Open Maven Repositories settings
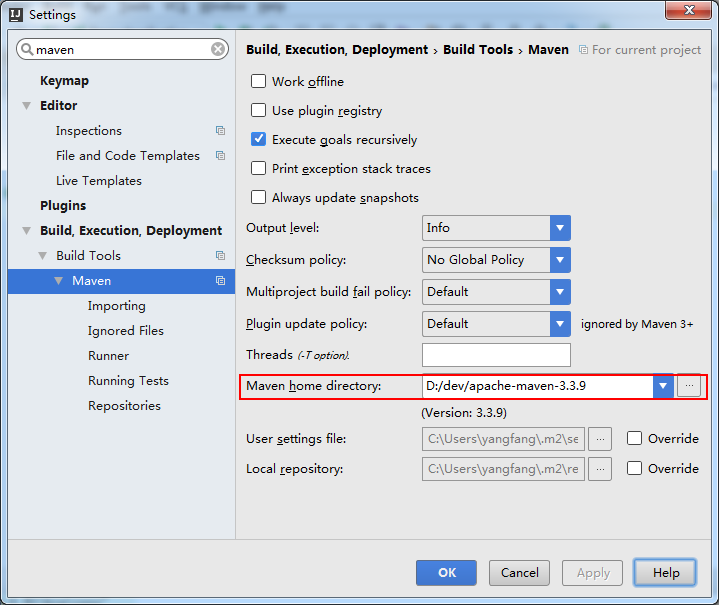 click(x=124, y=405)
